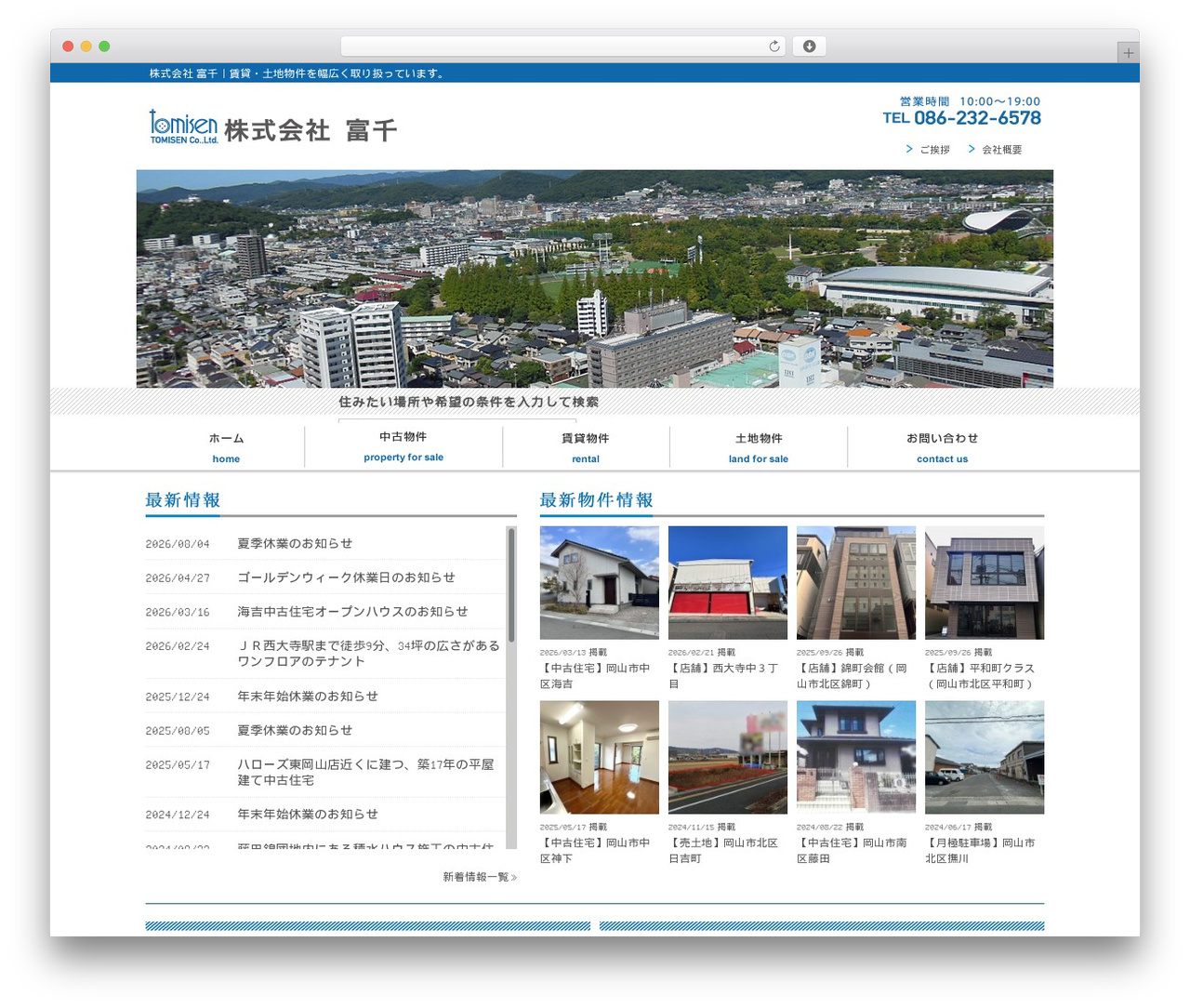Add a new browser tab with plus

pos(1128,53)
